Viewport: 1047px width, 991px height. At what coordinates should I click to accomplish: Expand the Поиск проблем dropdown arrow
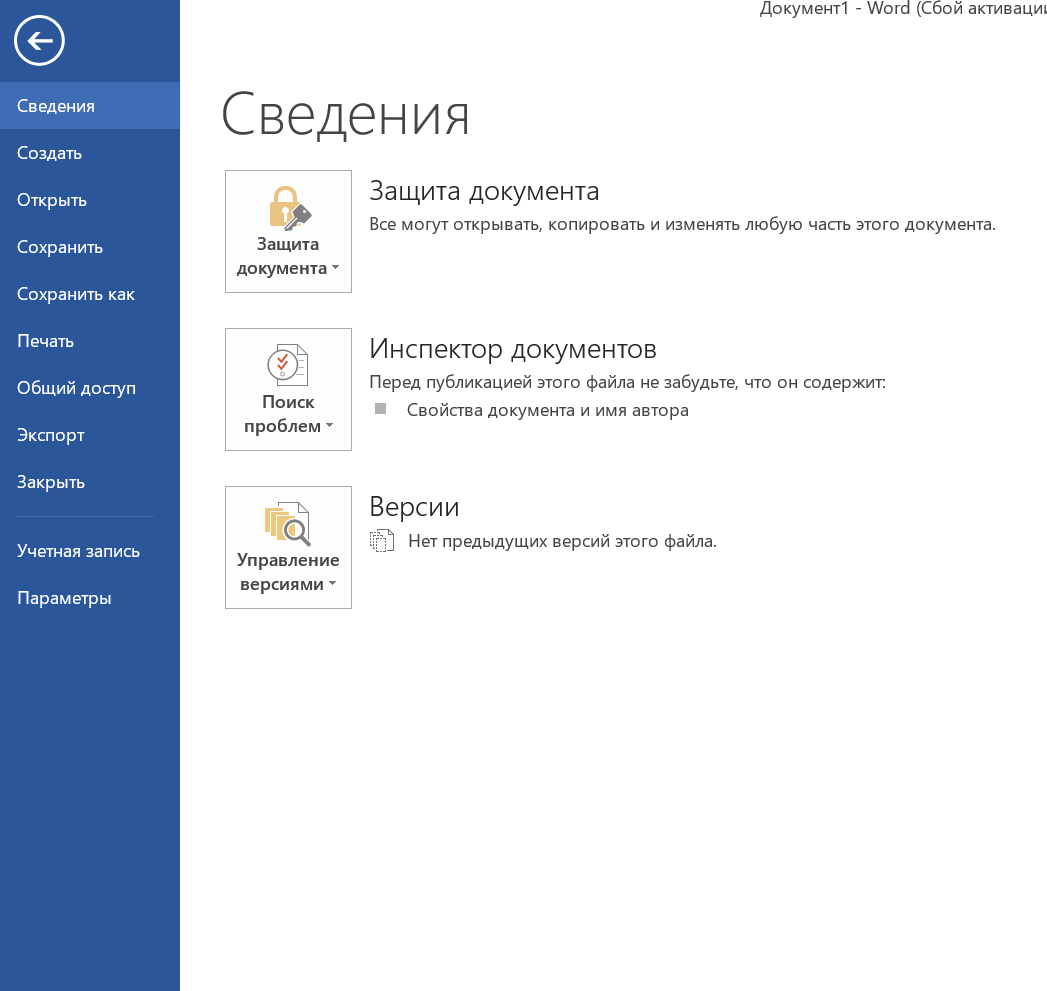click(329, 425)
